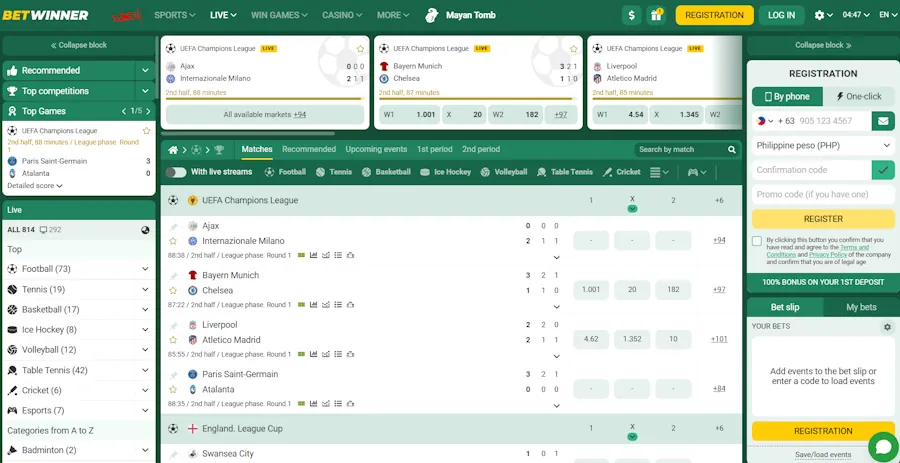
Task: Click horizontal scrollbar under match cards
Action: pos(247,134)
